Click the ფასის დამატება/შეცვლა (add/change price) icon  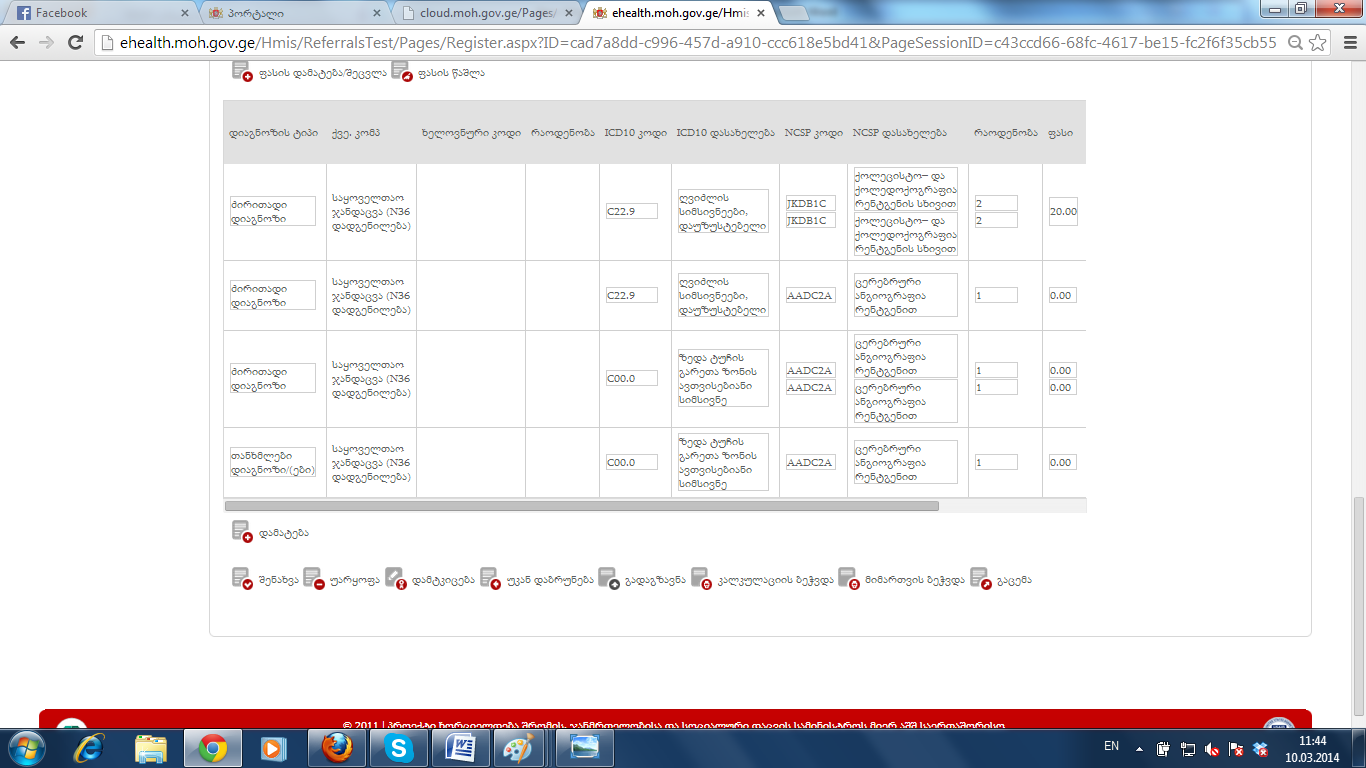[242, 72]
